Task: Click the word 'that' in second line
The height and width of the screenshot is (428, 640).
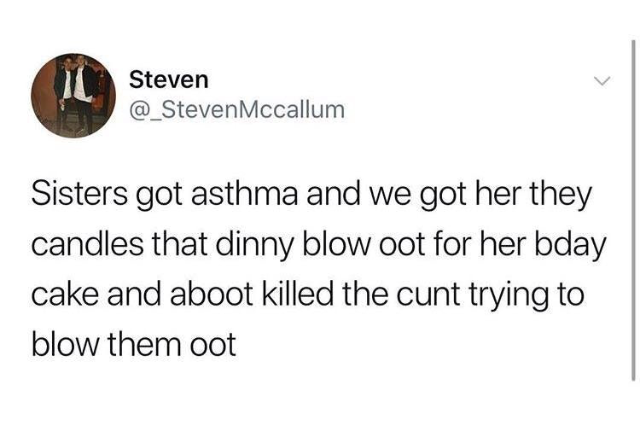Action: point(178,244)
